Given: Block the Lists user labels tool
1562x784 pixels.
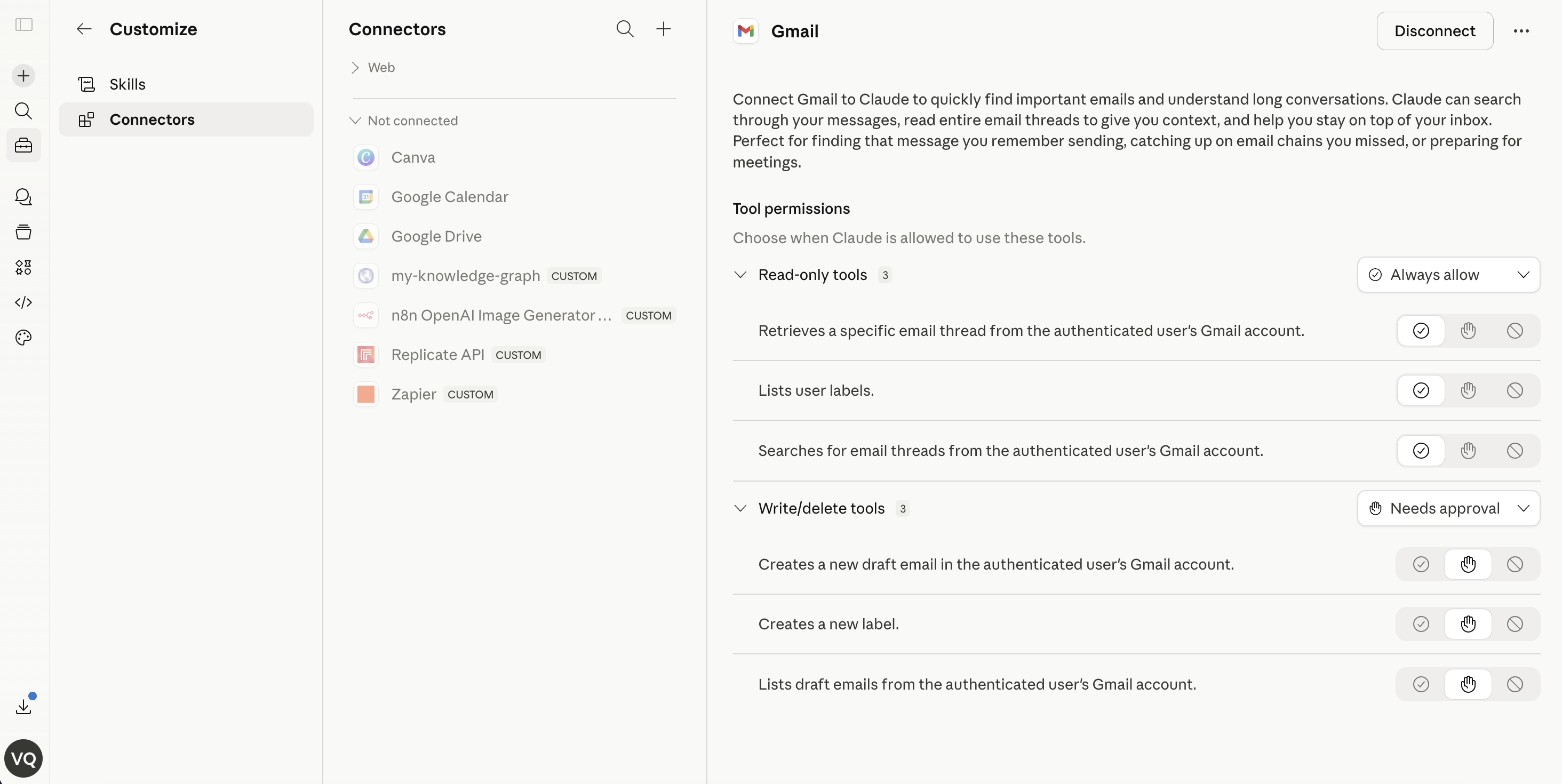Looking at the screenshot, I should click(x=1514, y=390).
